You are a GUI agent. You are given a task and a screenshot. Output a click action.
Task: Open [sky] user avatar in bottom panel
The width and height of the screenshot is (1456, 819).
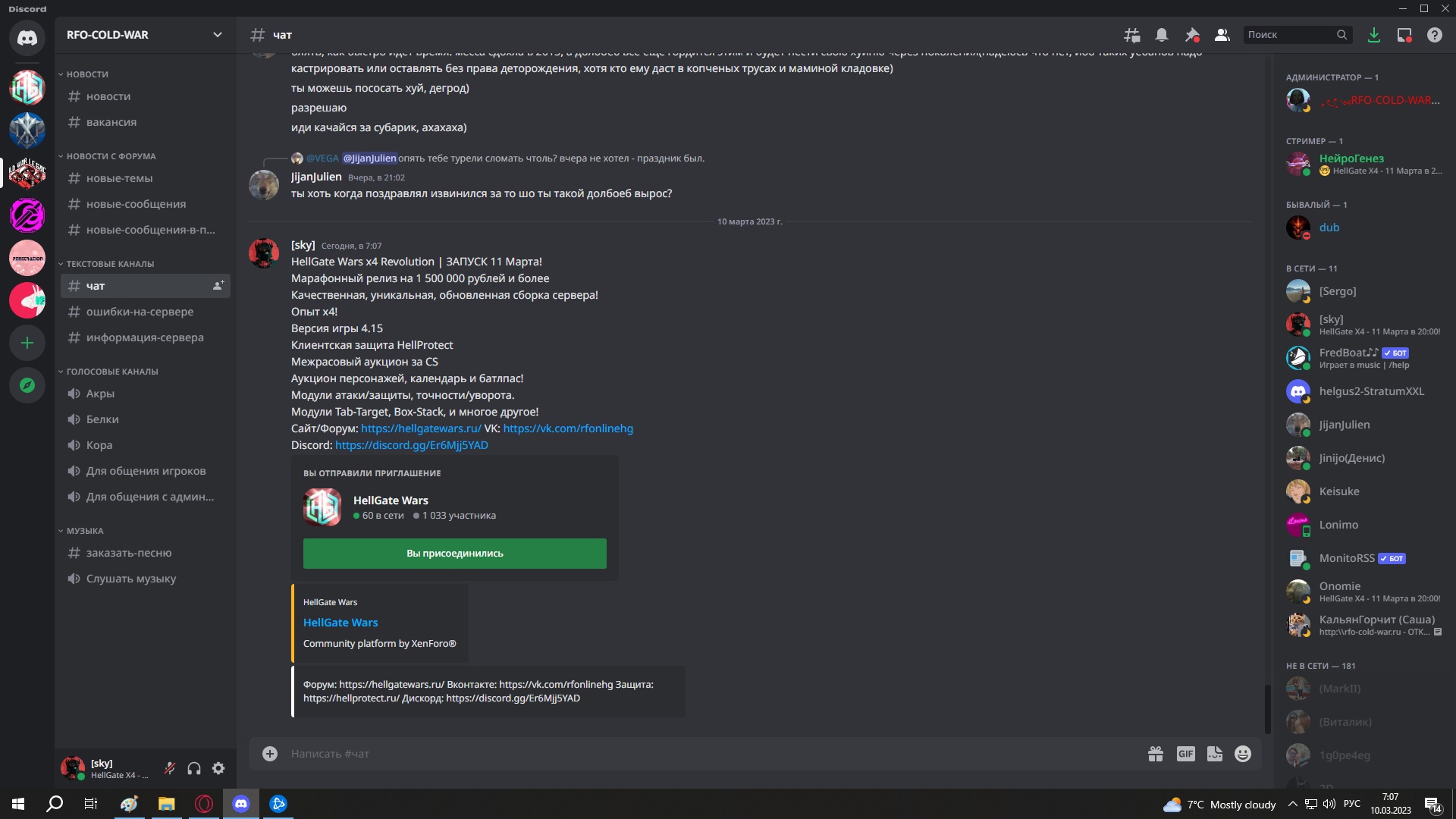pyautogui.click(x=73, y=768)
